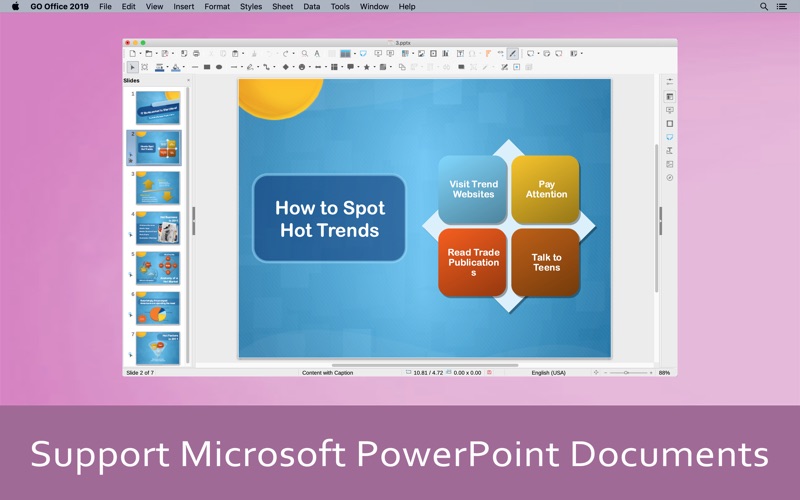Click the Open file folder icon

tap(148, 53)
